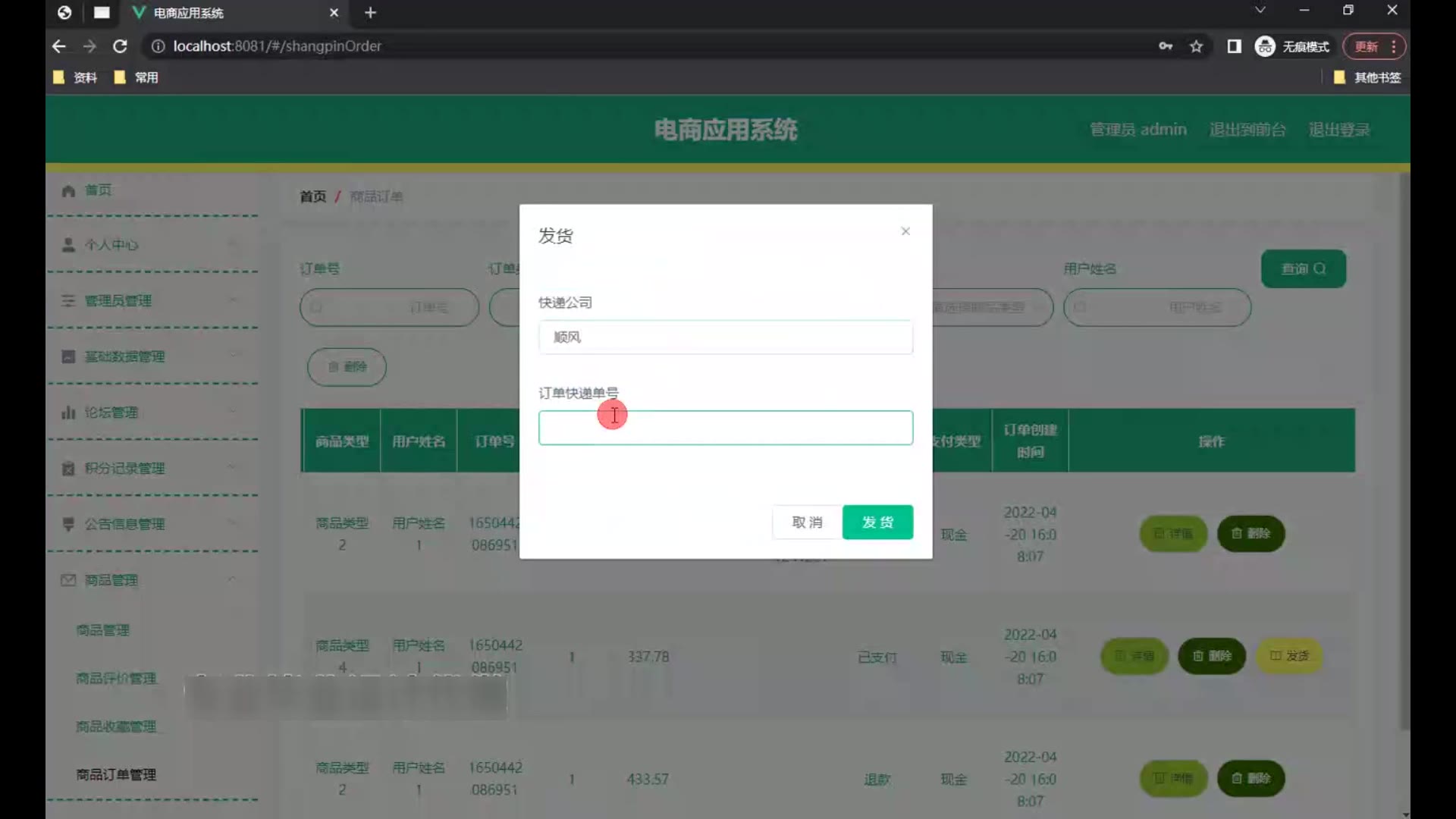Click the bookmark star icon
Image resolution: width=1456 pixels, height=819 pixels.
tap(1197, 46)
